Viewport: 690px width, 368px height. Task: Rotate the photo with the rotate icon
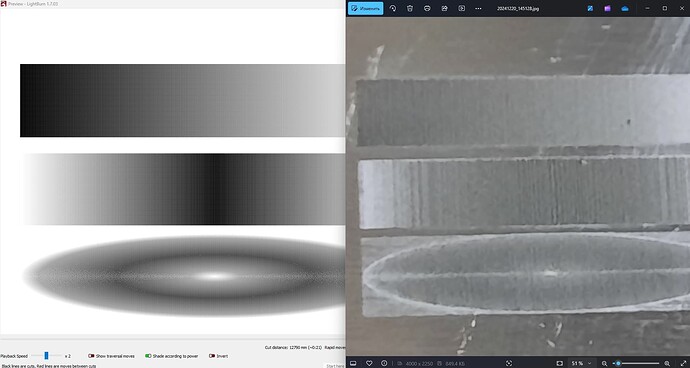[393, 8]
